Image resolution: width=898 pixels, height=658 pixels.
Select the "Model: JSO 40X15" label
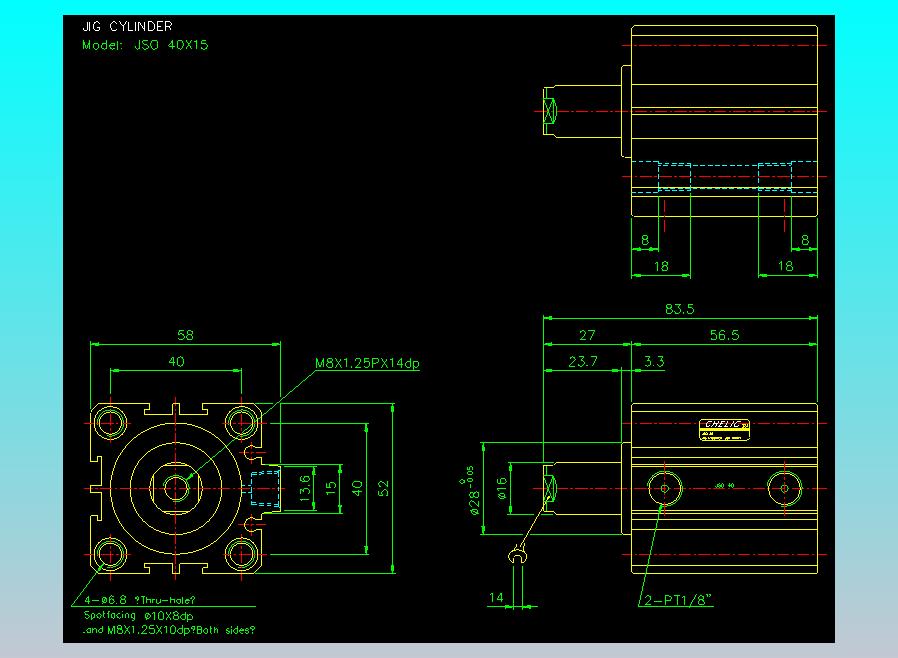point(145,45)
